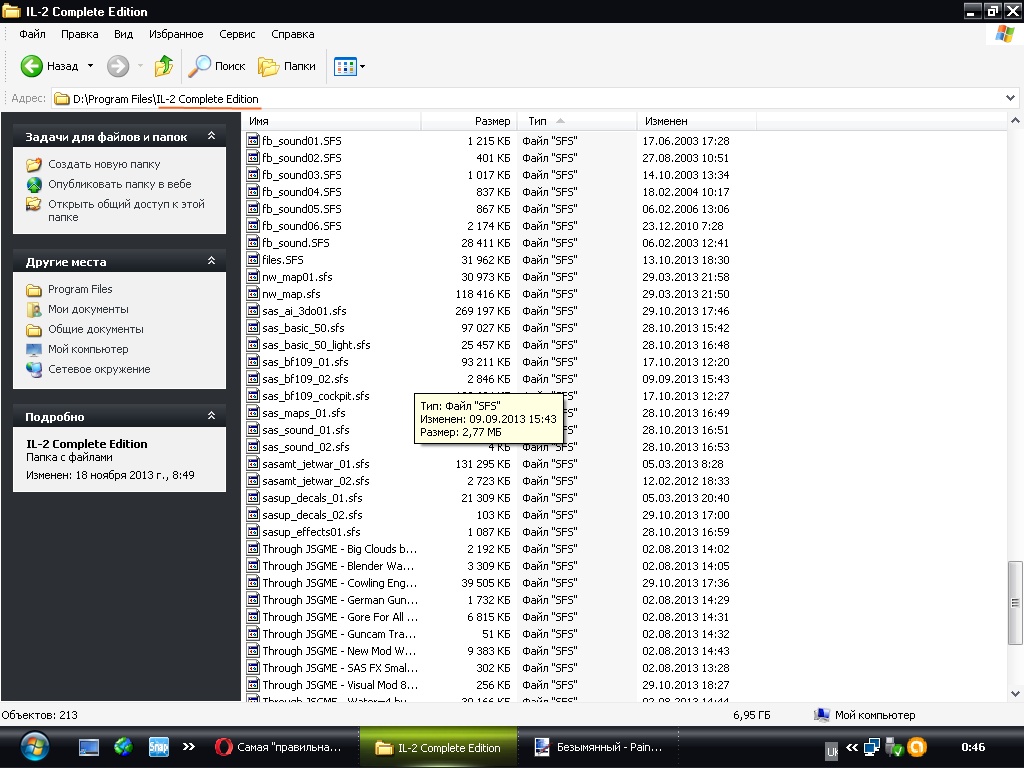The height and width of the screenshot is (768, 1024).
Task: Select sas_sound_02.sfs file name
Action: (306, 447)
